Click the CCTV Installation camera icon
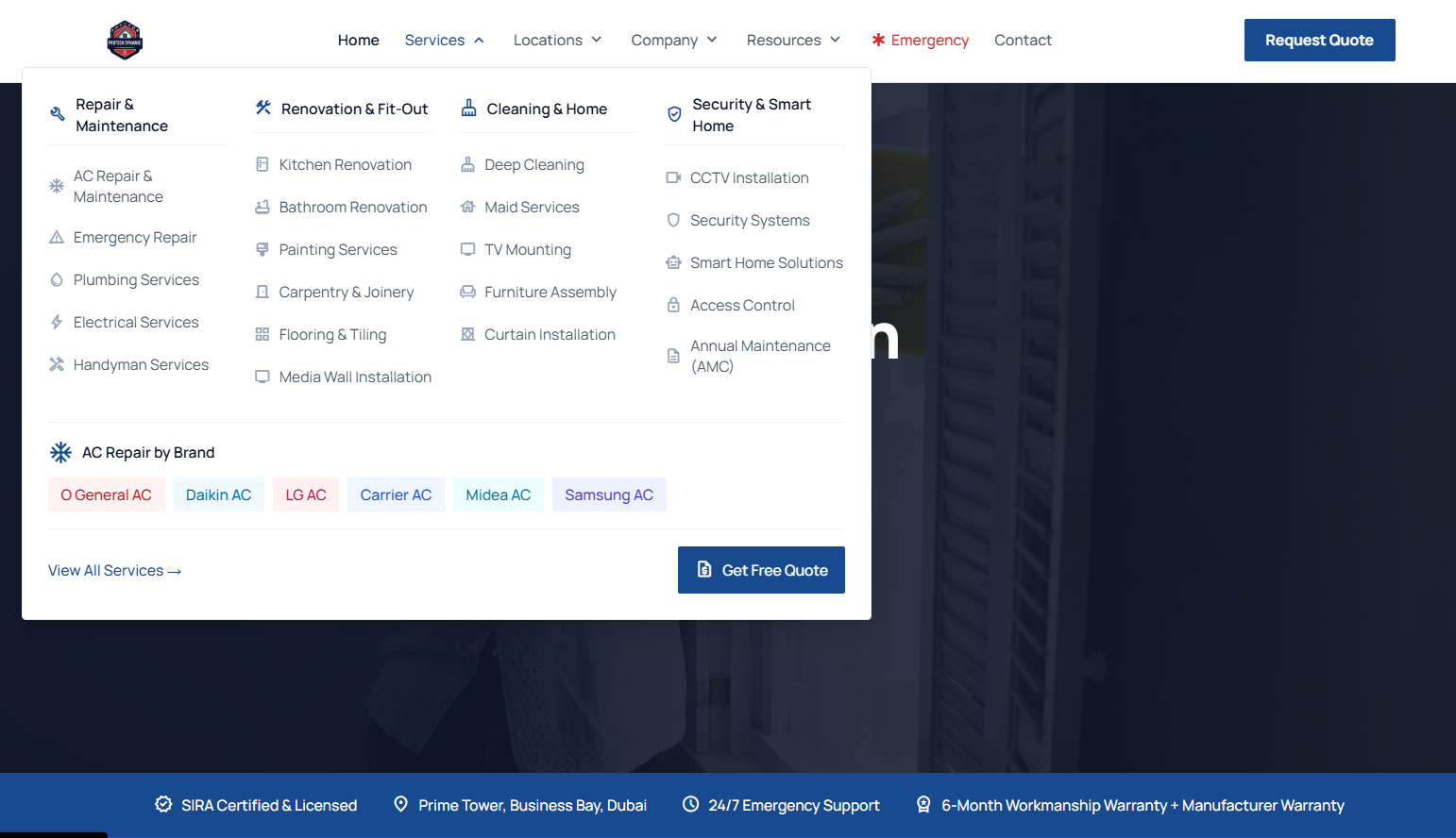Screen dimensions: 1456x838 pyautogui.click(x=673, y=177)
